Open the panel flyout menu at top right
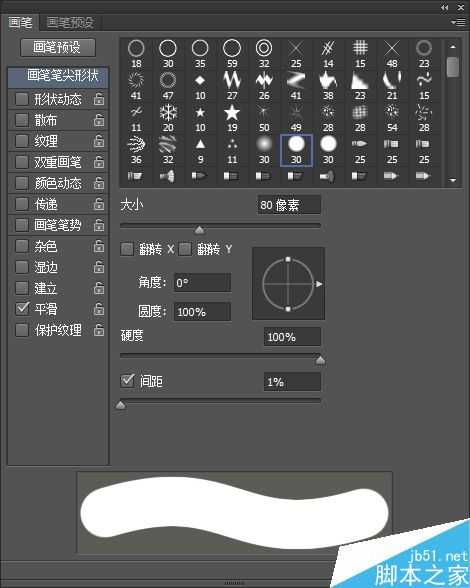The width and height of the screenshot is (470, 588). pyautogui.click(x=458, y=22)
